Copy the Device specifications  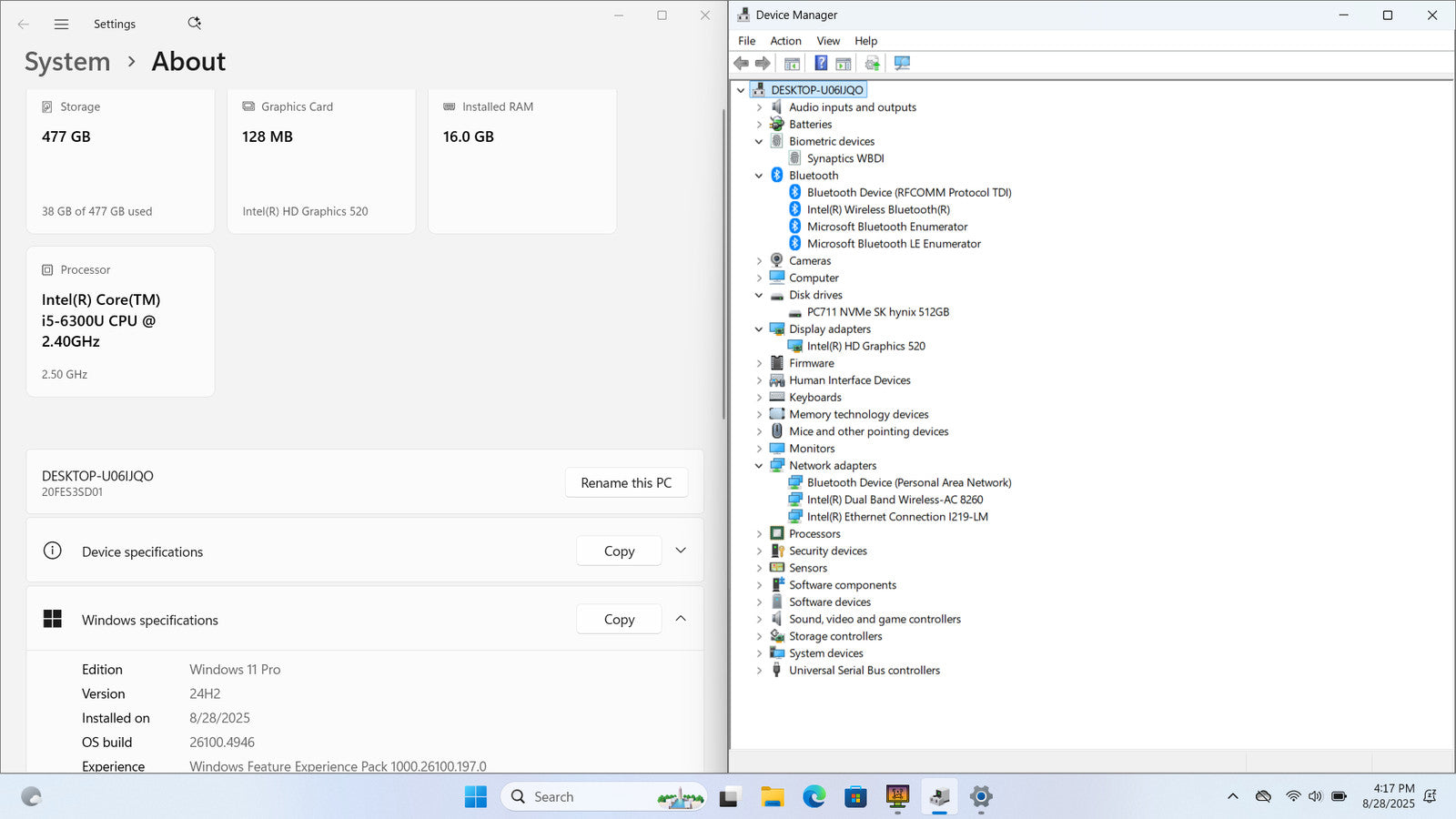(619, 551)
